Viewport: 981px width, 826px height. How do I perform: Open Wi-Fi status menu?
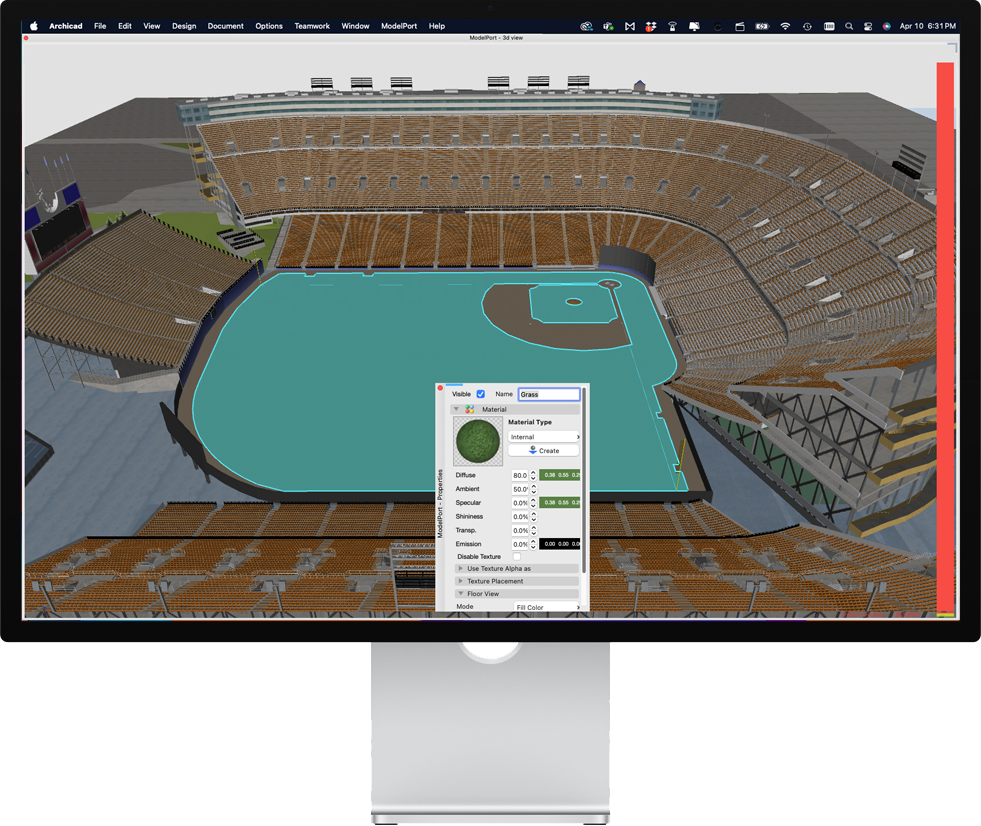click(785, 26)
